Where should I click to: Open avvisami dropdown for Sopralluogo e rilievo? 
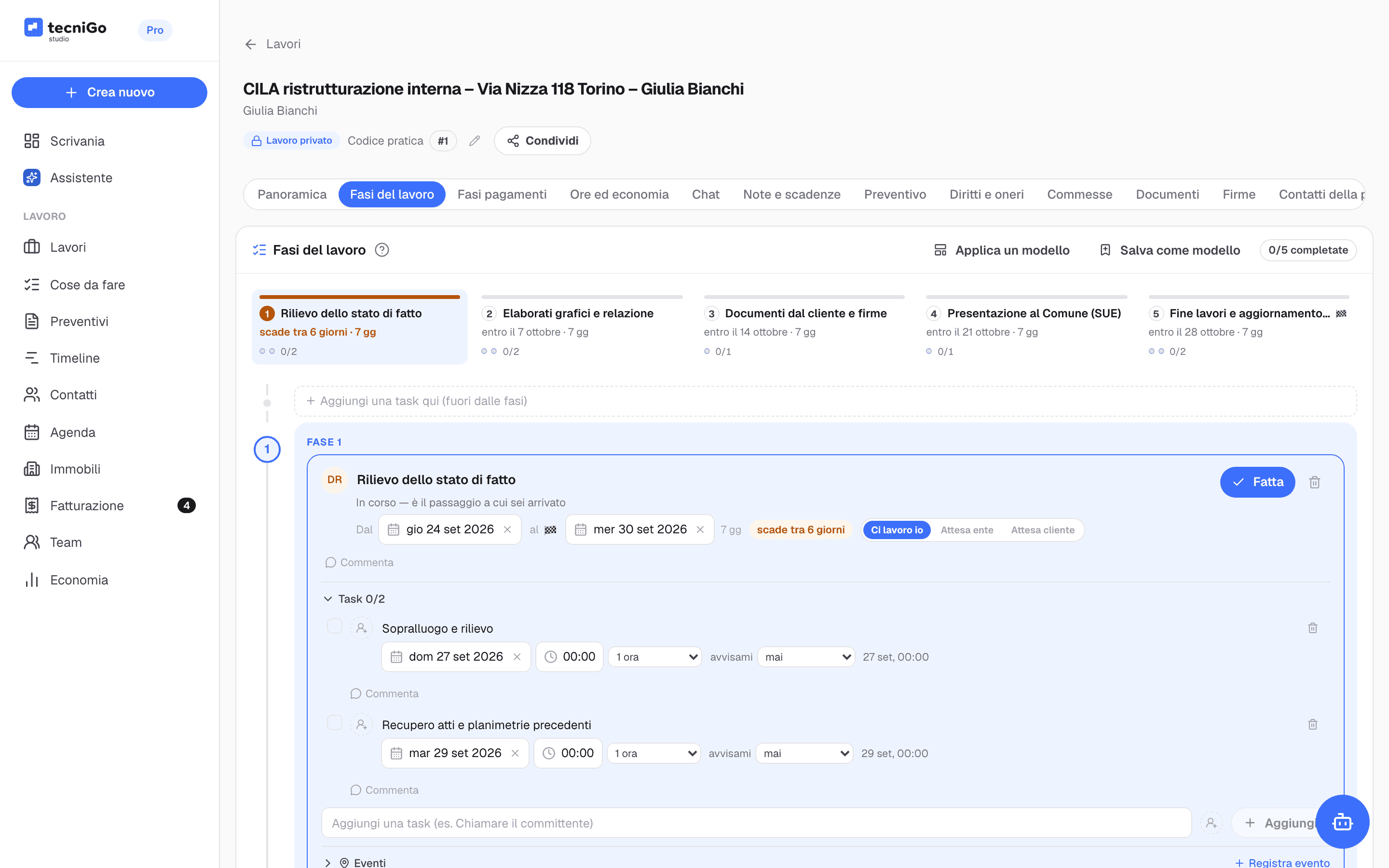[806, 657]
